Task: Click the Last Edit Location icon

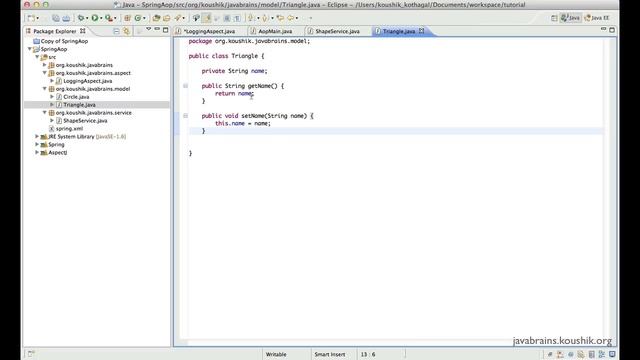Action: coord(280,18)
